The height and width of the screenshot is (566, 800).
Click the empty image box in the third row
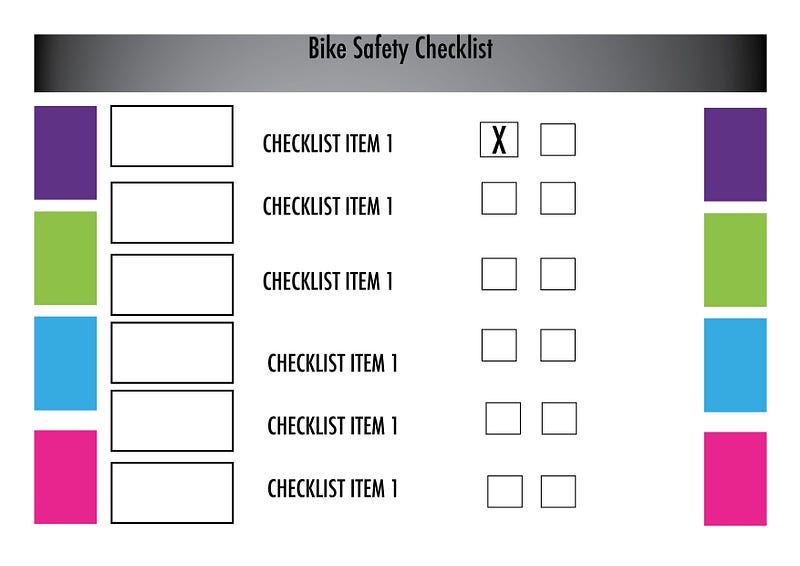point(172,285)
